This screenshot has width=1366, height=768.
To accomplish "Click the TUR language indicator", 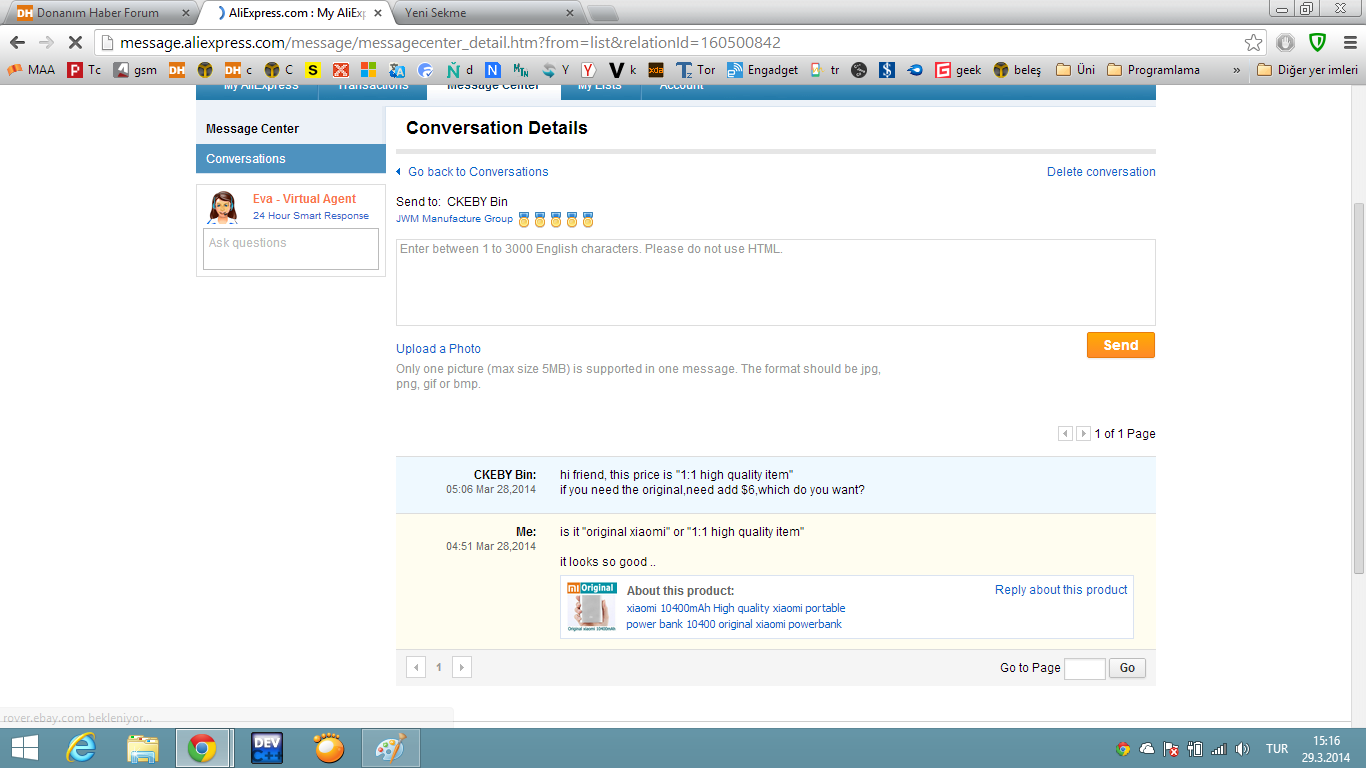I will coord(1277,749).
